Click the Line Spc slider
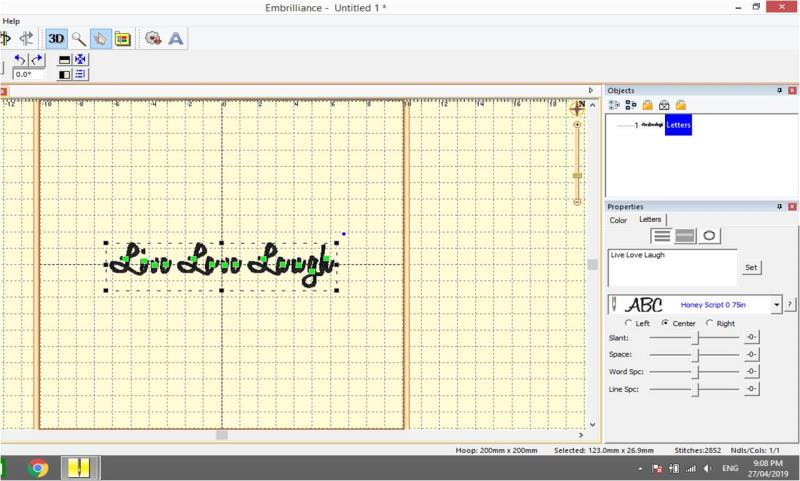Screen dimensions: 800x481 [x=694, y=389]
